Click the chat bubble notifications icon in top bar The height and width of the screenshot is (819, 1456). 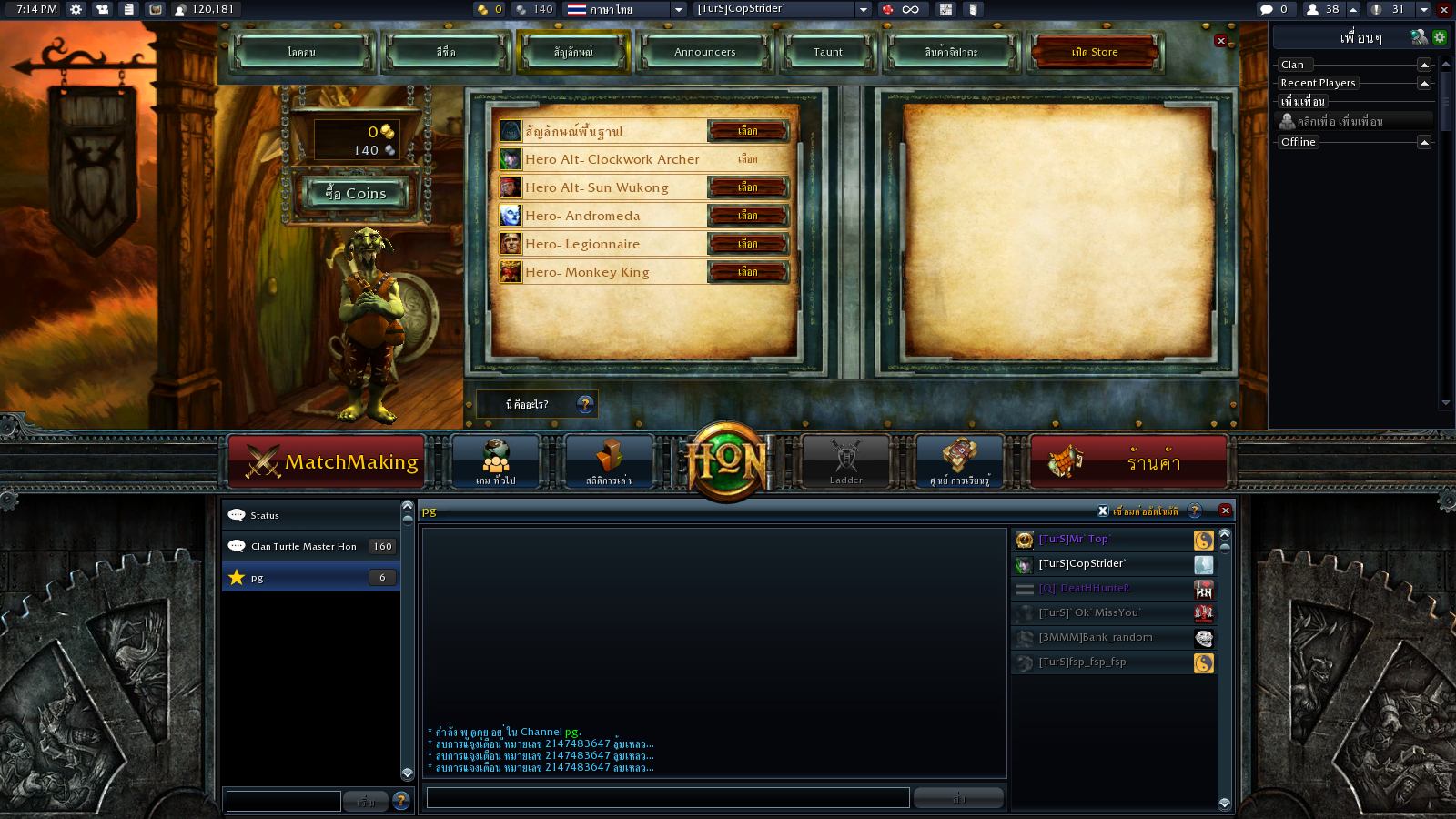(1266, 9)
